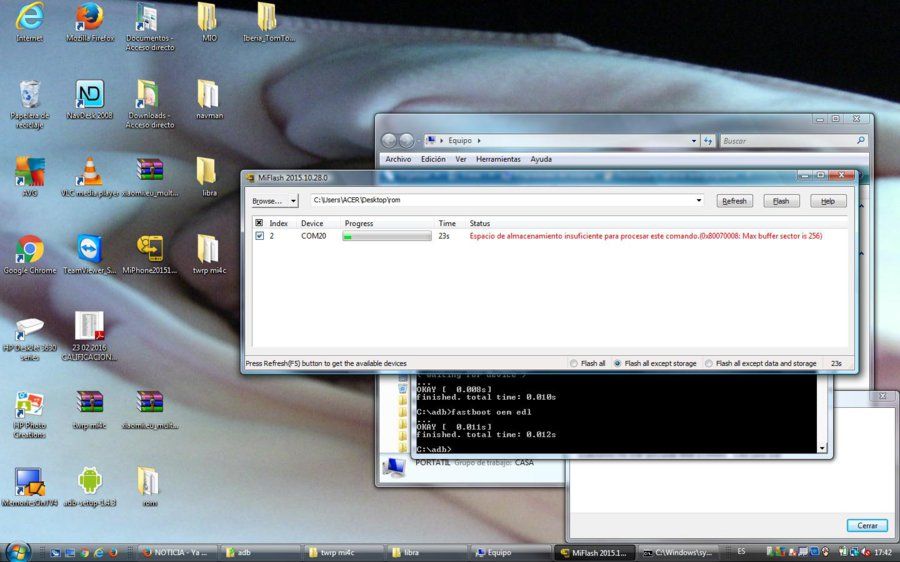The width and height of the screenshot is (900, 562).
Task: Click the Windows Start orb
Action: [x=17, y=552]
